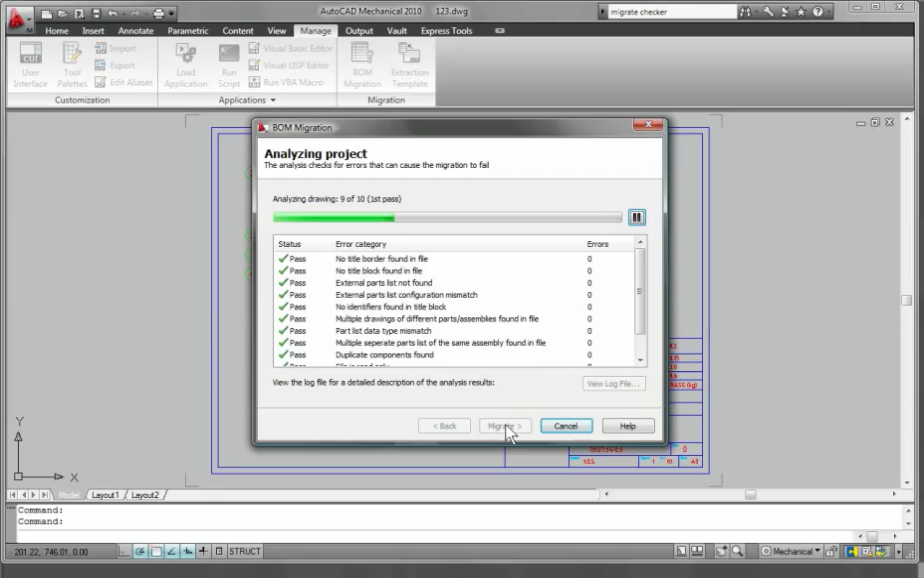Click the Migrate button in BOM Migration

505,426
